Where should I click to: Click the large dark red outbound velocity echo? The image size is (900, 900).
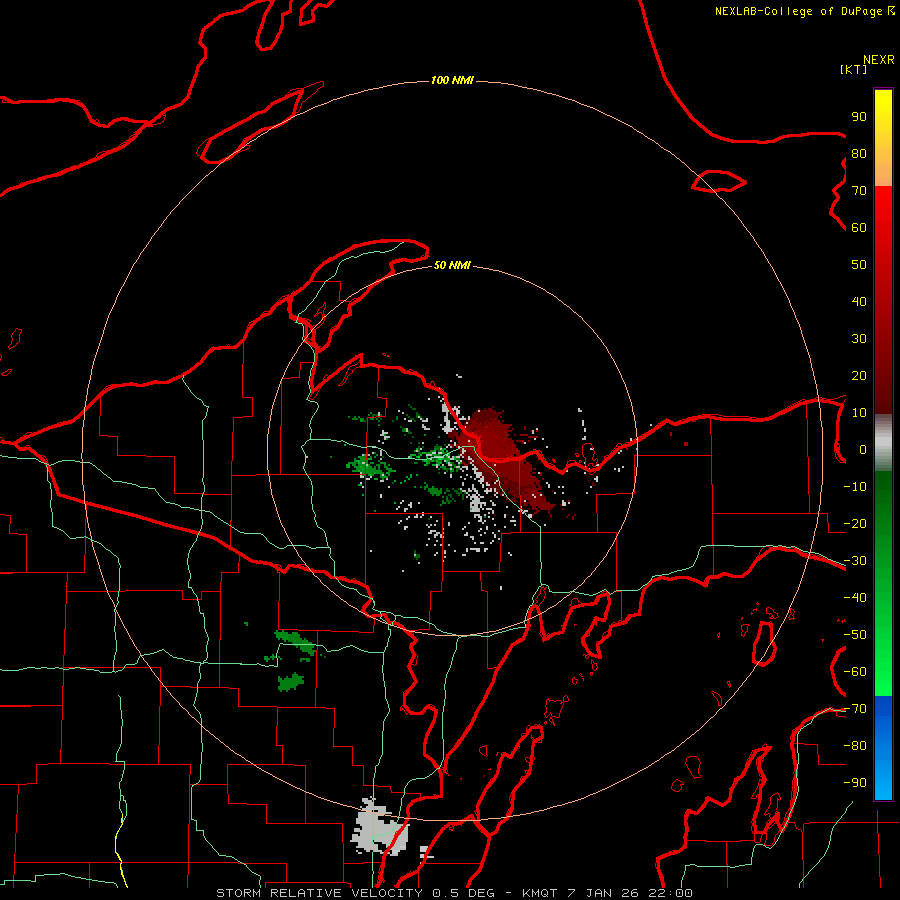tap(503, 459)
